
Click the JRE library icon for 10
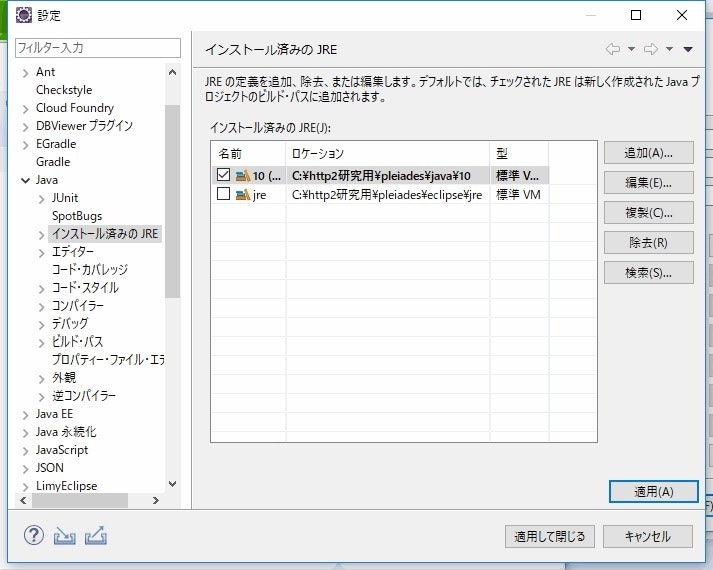click(x=243, y=175)
